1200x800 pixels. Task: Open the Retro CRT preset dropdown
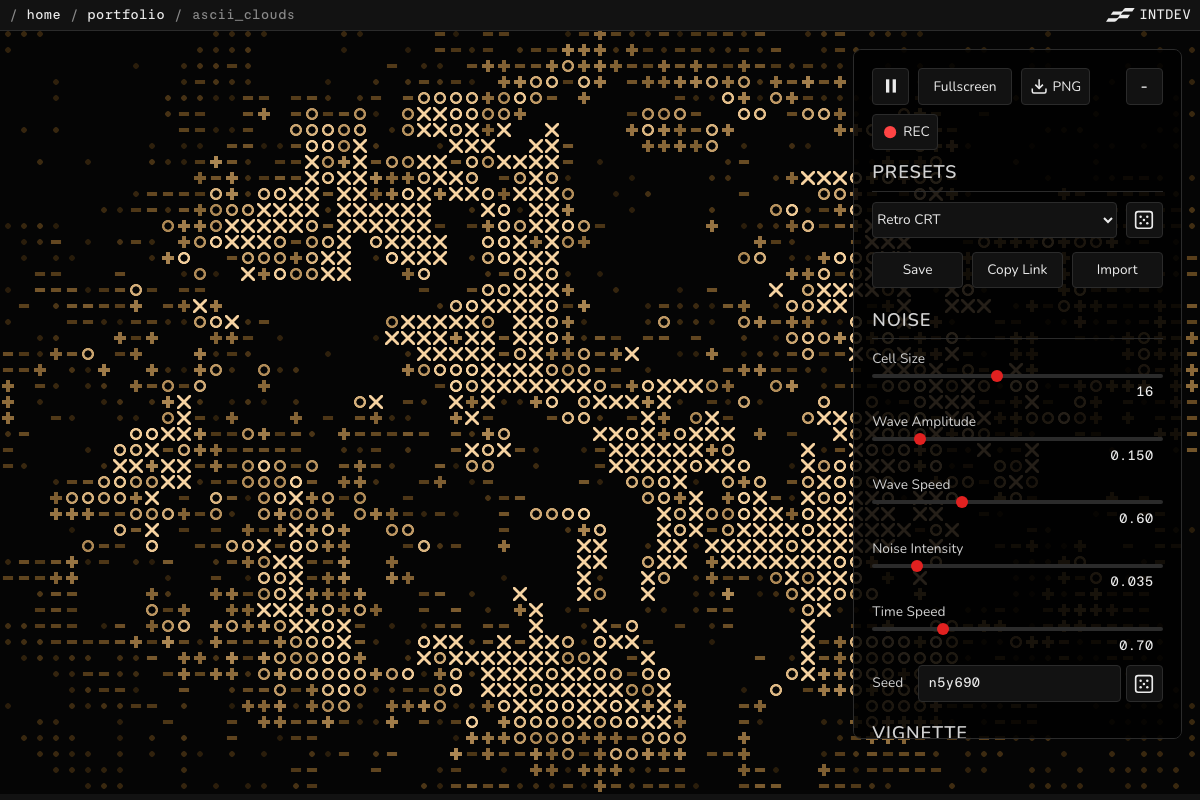(x=994, y=219)
